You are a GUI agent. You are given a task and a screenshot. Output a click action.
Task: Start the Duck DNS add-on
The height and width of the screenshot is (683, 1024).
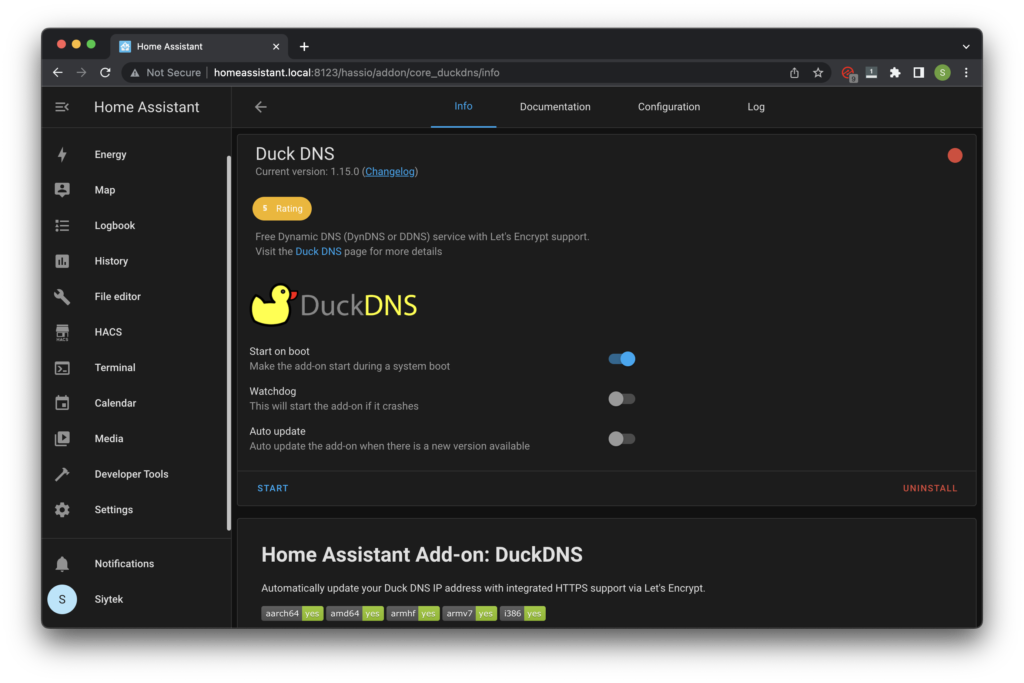point(273,488)
